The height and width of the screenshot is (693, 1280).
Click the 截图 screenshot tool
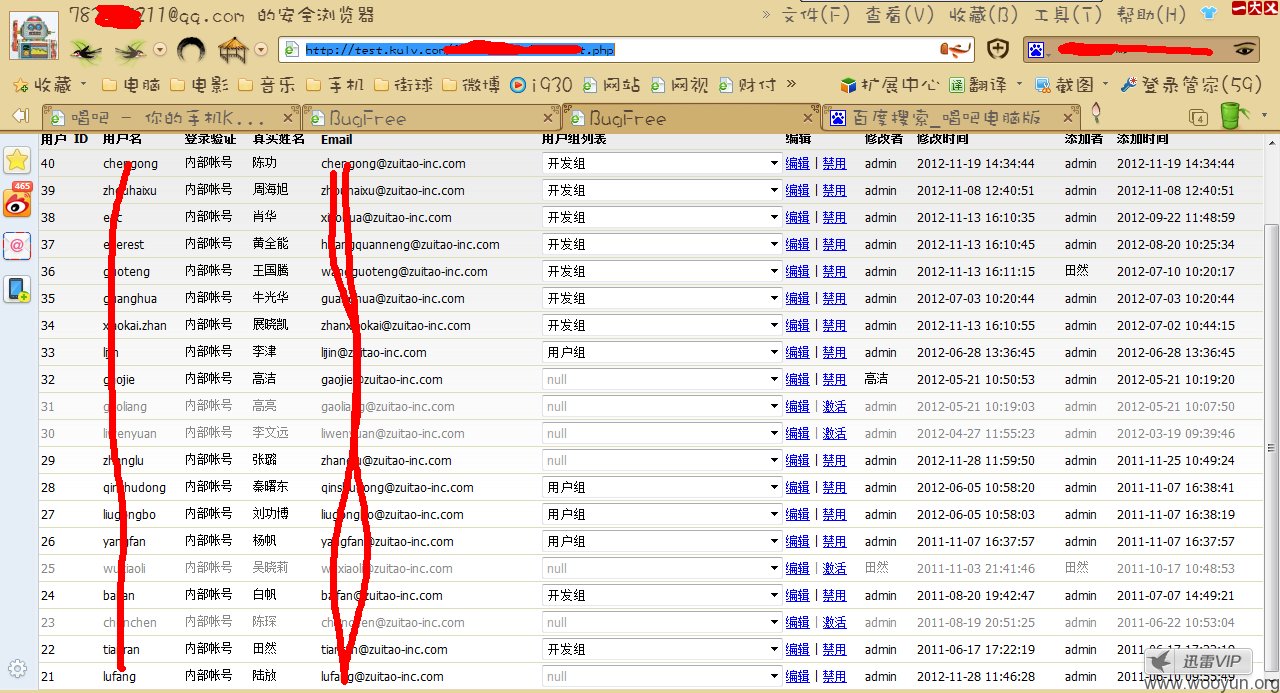(1066, 85)
